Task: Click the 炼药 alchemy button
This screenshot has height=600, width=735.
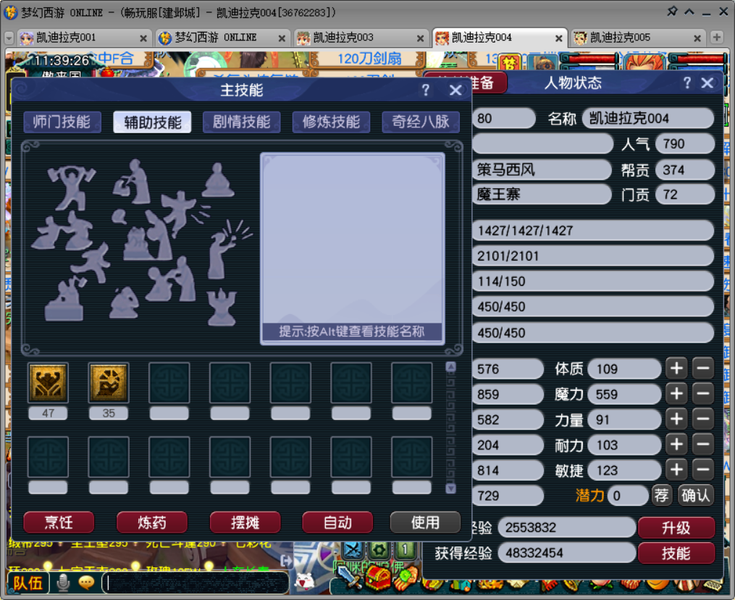Action: (152, 522)
